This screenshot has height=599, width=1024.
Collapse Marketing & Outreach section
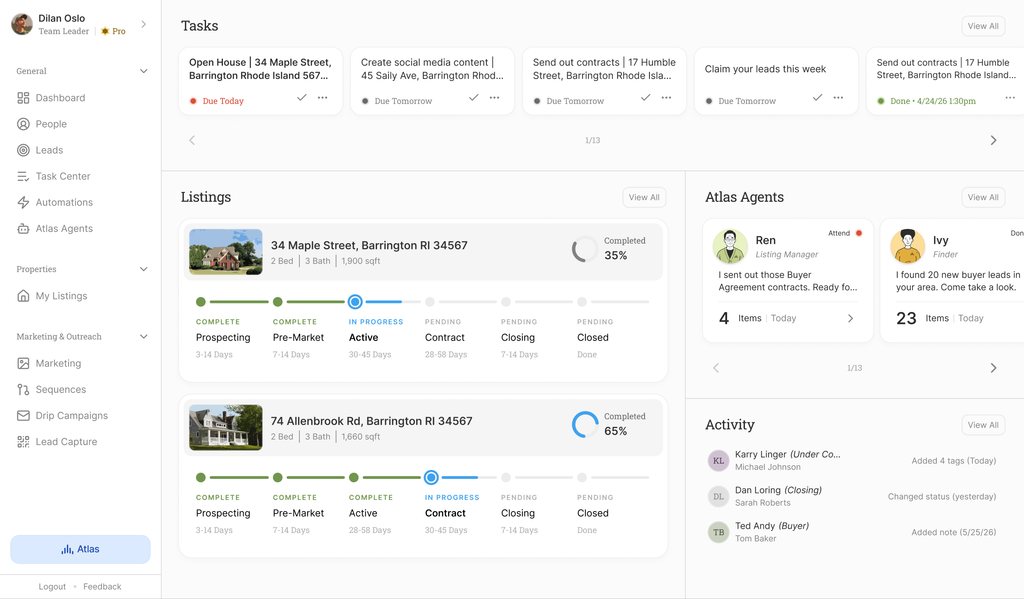coord(144,336)
